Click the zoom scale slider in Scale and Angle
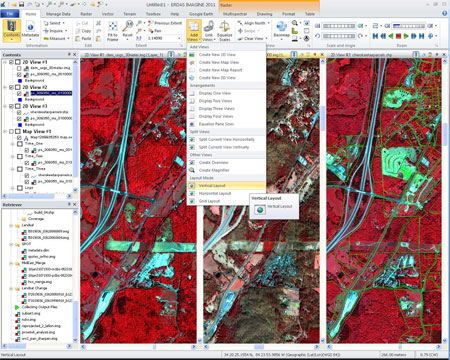The image size is (450, 360). (x=339, y=26)
